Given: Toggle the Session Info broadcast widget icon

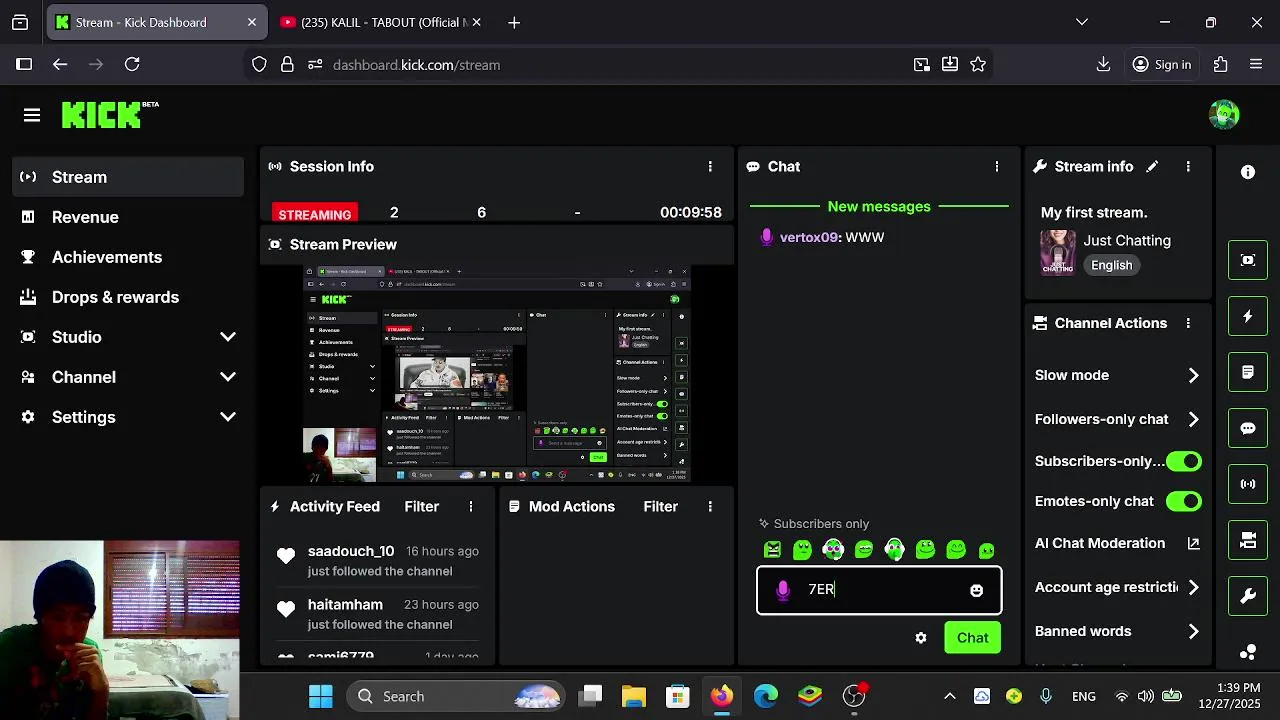Looking at the screenshot, I should [x=1248, y=484].
